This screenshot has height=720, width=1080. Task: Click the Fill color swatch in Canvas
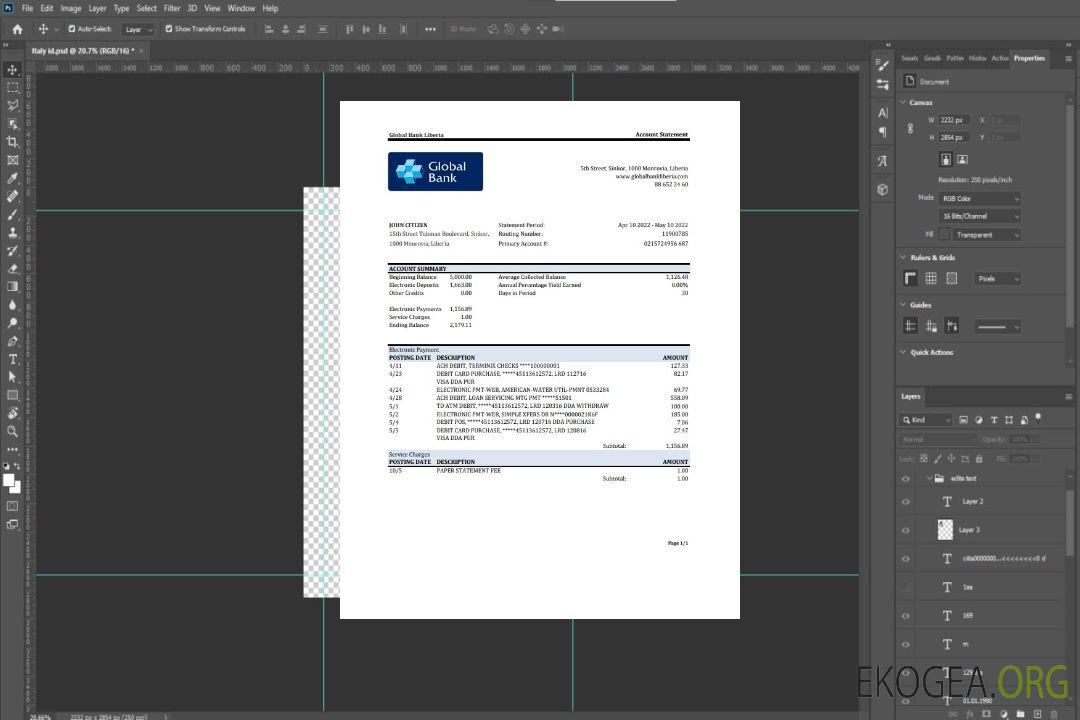coord(944,235)
